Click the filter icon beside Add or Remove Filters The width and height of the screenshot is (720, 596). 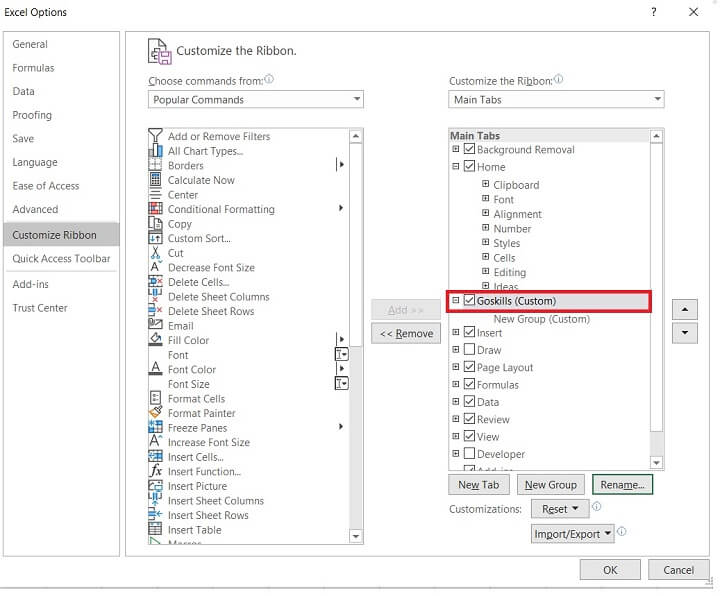[x=155, y=136]
